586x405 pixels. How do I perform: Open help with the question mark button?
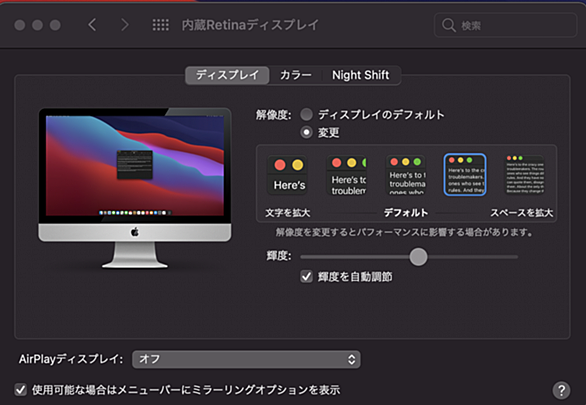pyautogui.click(x=561, y=390)
